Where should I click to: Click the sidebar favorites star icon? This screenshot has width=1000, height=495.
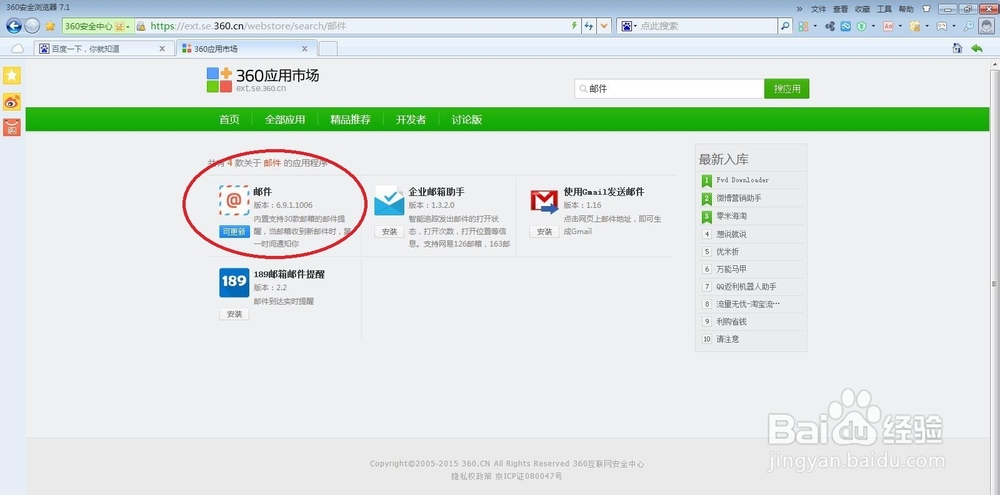pyautogui.click(x=12, y=75)
